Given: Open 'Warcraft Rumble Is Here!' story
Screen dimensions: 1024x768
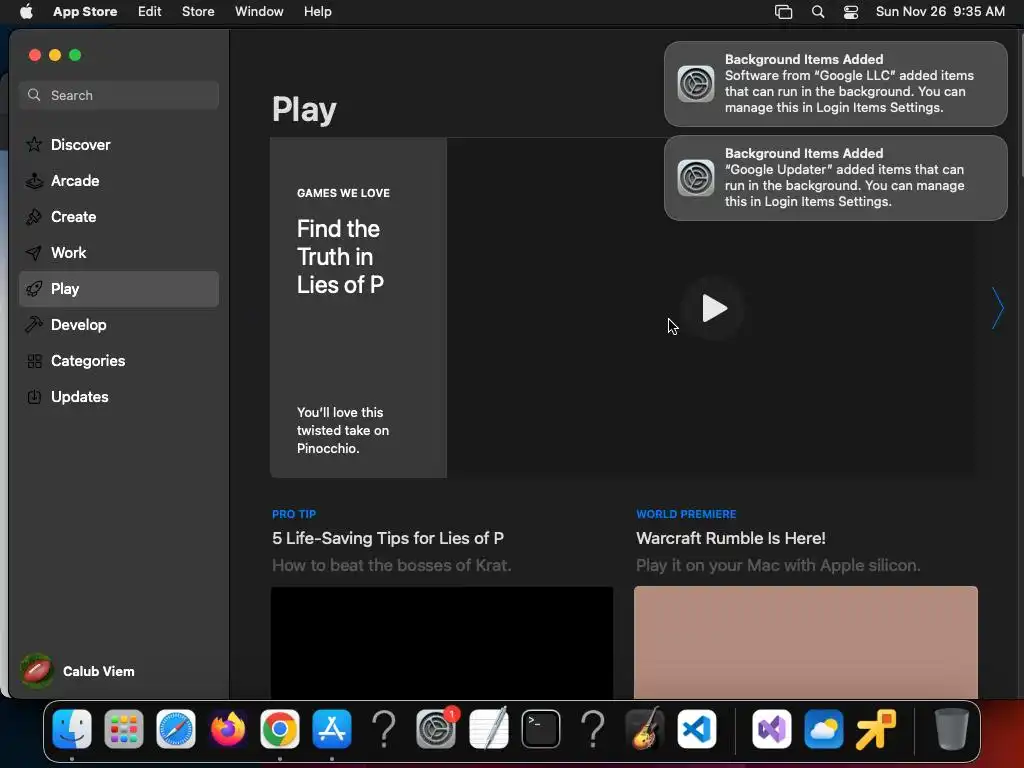Looking at the screenshot, I should (731, 538).
